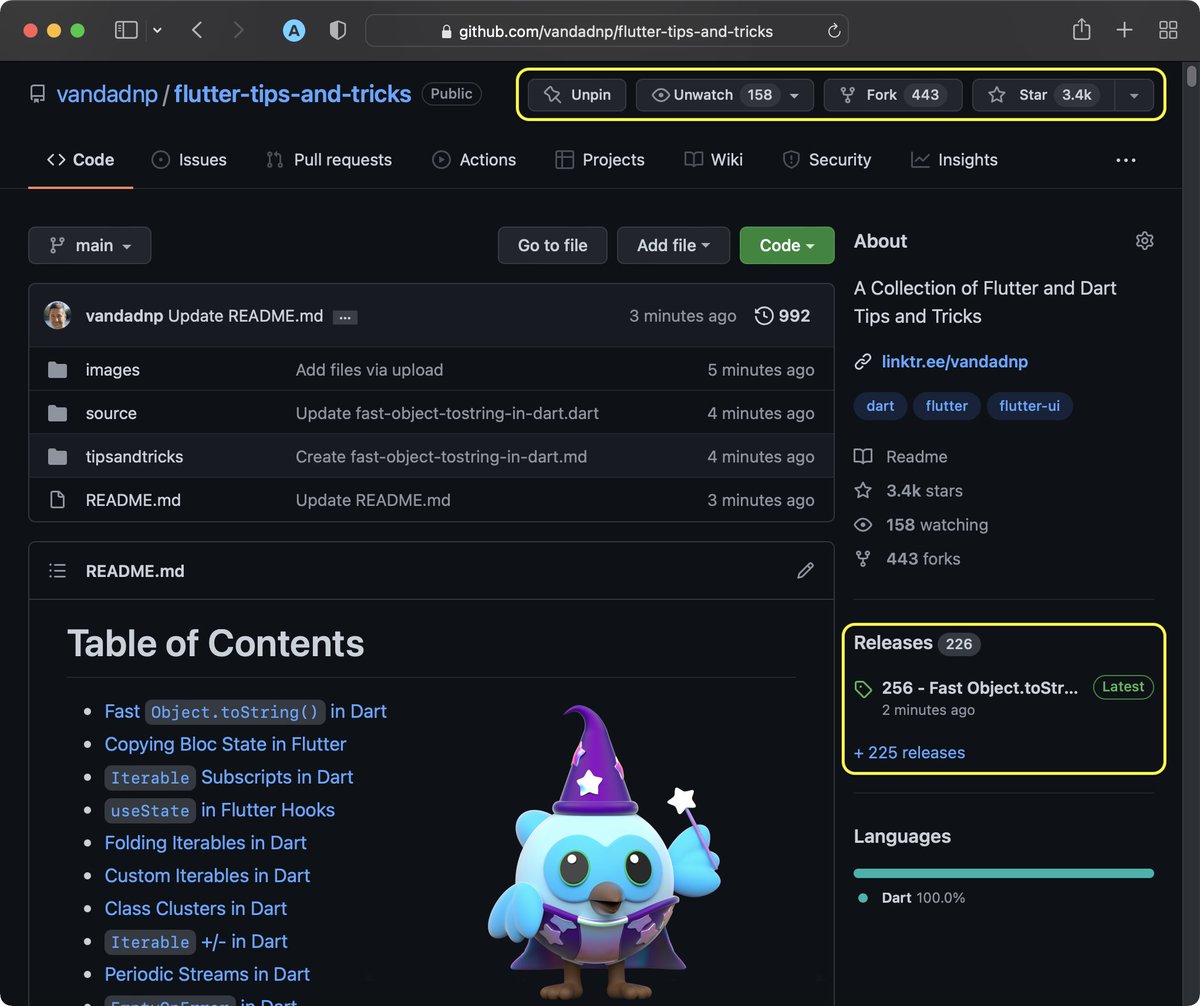Open the linktr.ee/vandadnp link
This screenshot has height=1006, width=1200.
coord(954,361)
